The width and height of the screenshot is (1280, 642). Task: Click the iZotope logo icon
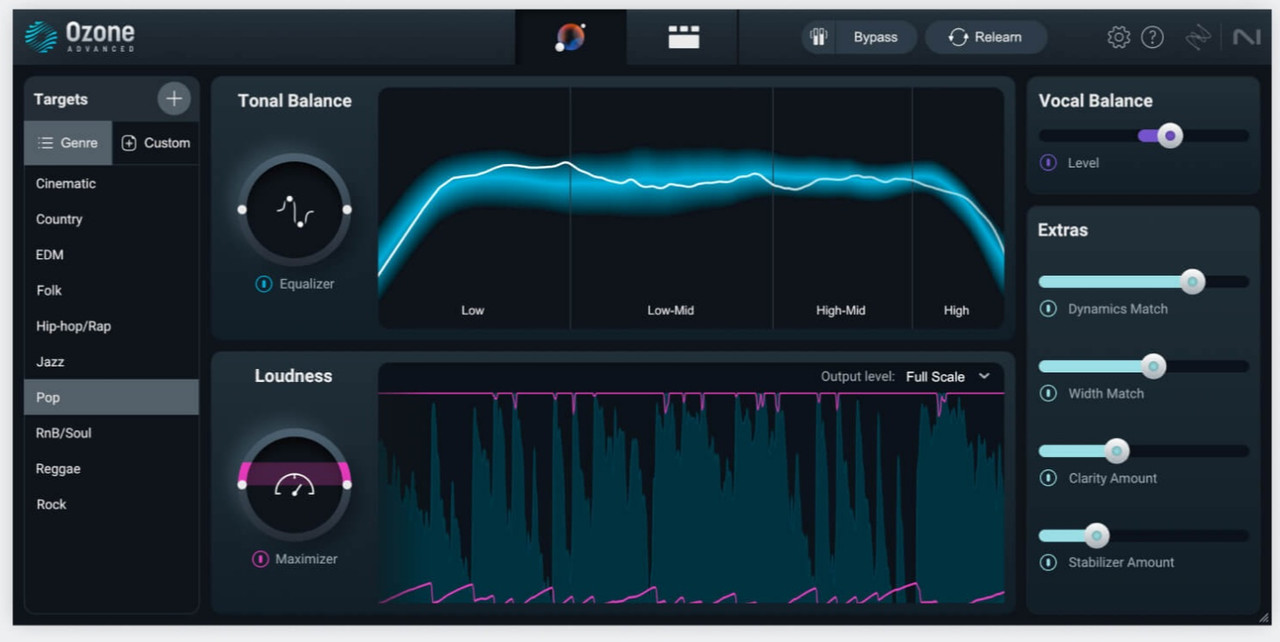(x=1198, y=37)
